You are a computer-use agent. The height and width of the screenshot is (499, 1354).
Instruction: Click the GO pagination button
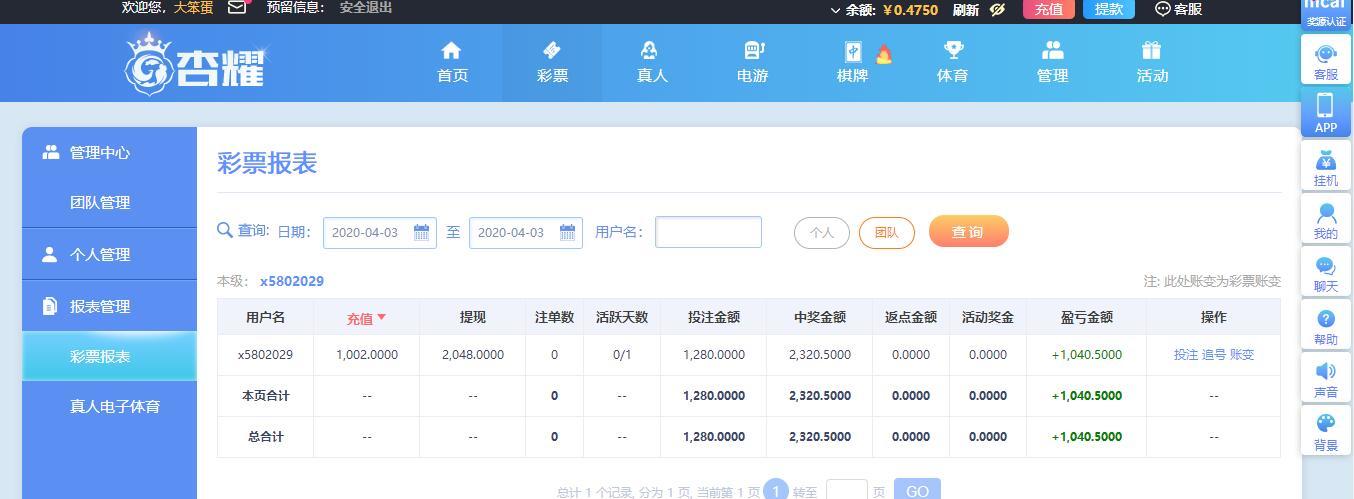[917, 491]
